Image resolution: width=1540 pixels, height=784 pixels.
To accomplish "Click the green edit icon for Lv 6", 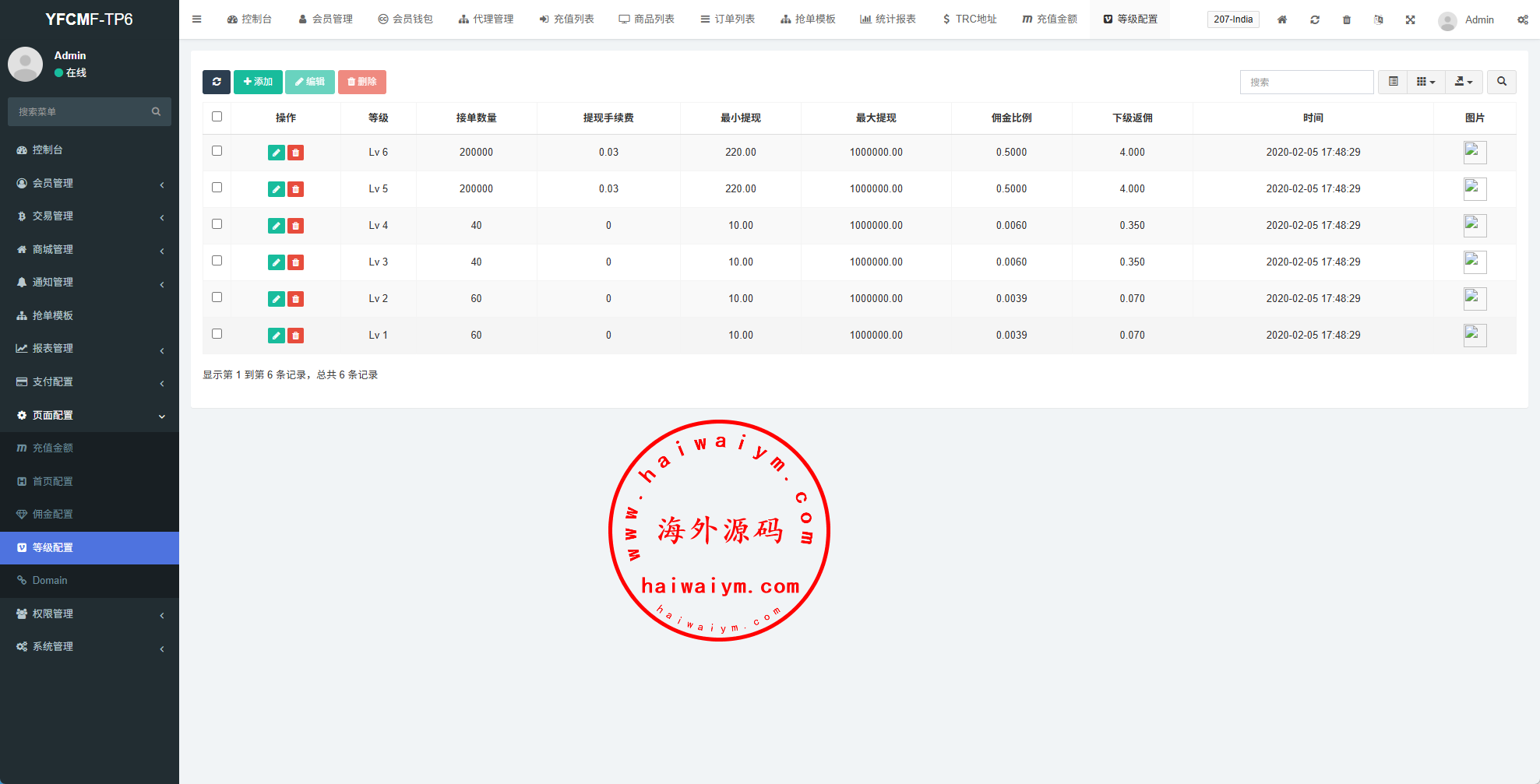I will [276, 153].
